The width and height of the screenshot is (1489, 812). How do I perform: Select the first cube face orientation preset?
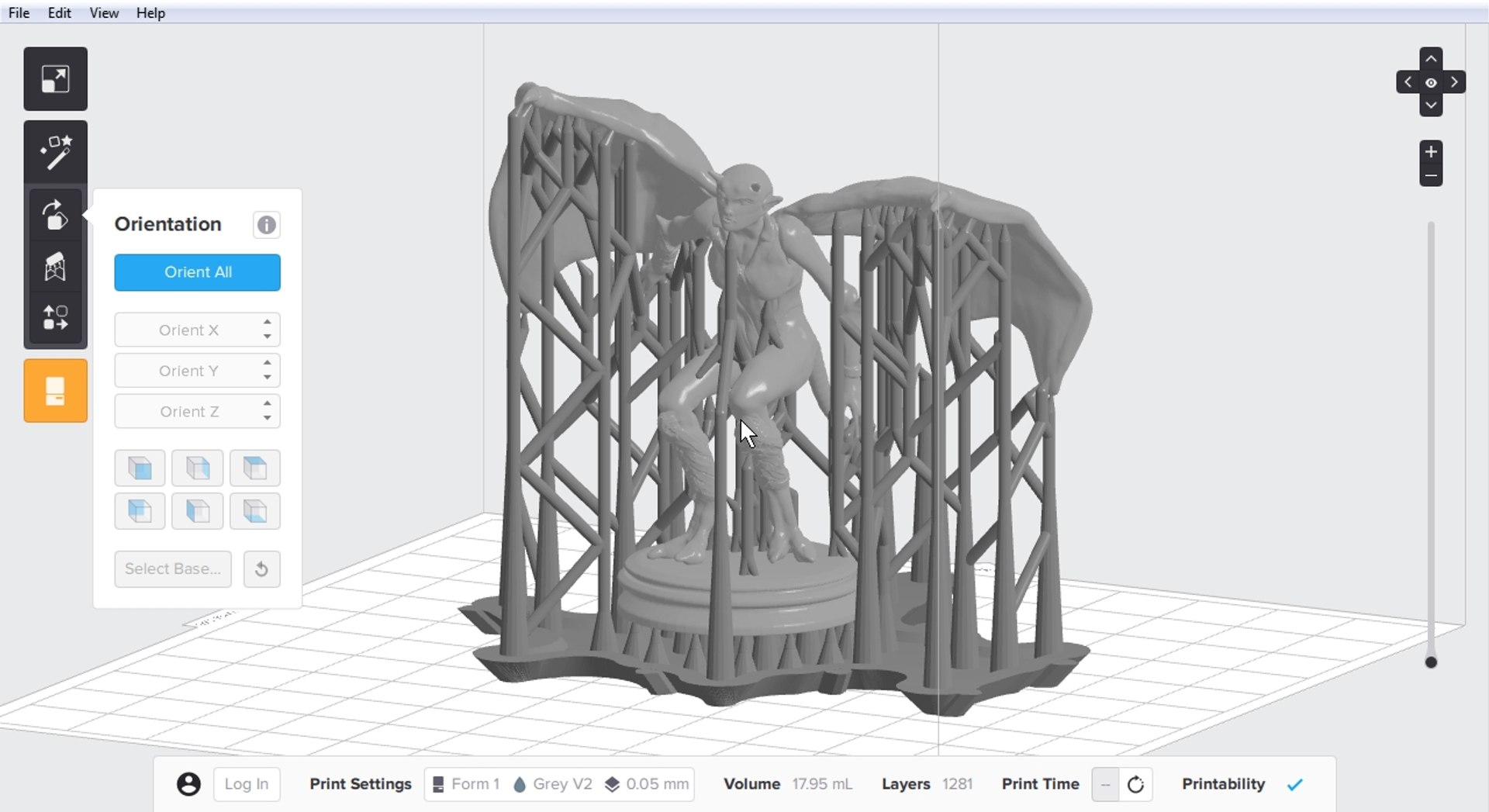tap(140, 468)
